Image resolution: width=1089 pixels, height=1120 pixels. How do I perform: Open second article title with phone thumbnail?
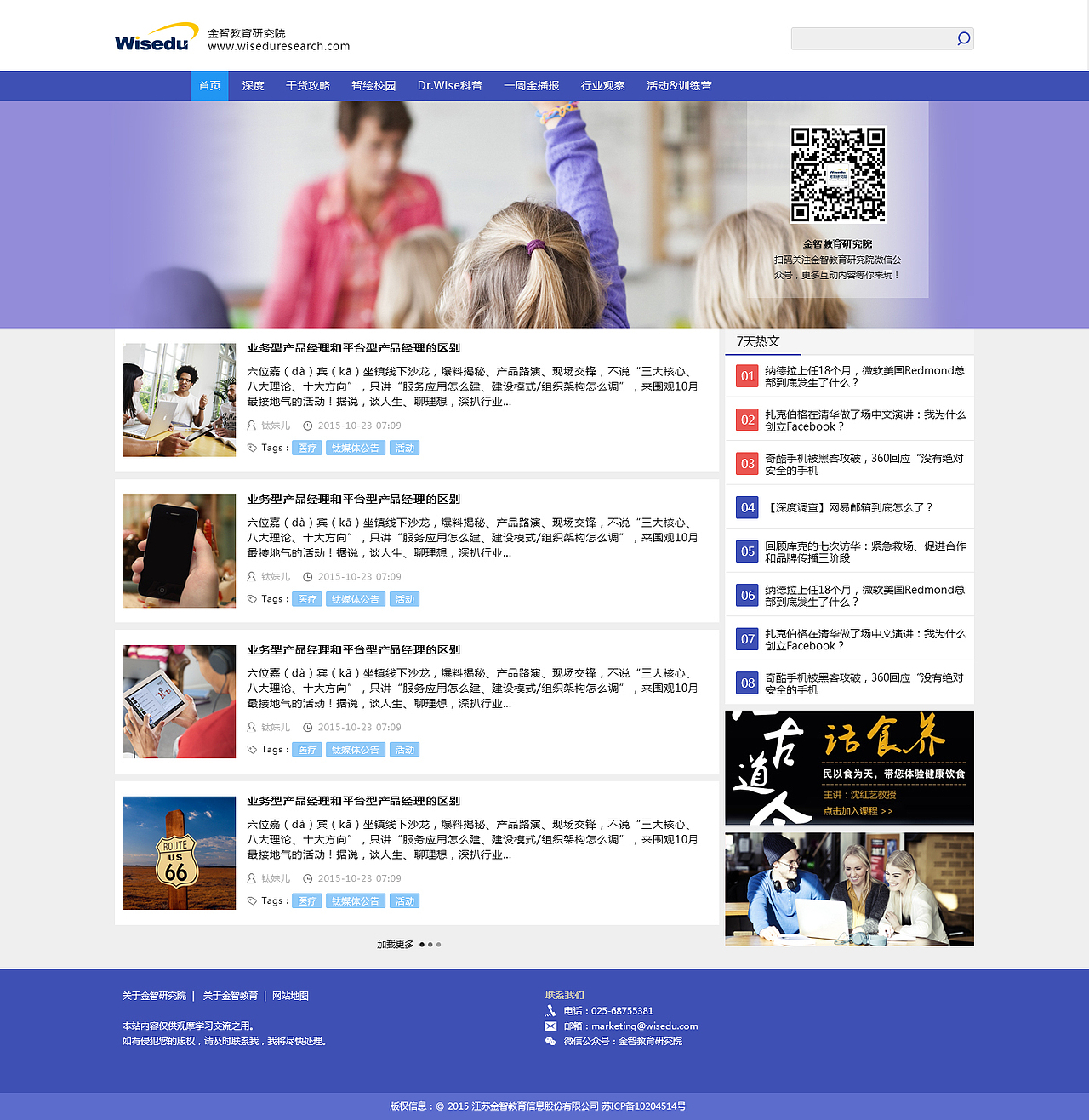tap(354, 500)
